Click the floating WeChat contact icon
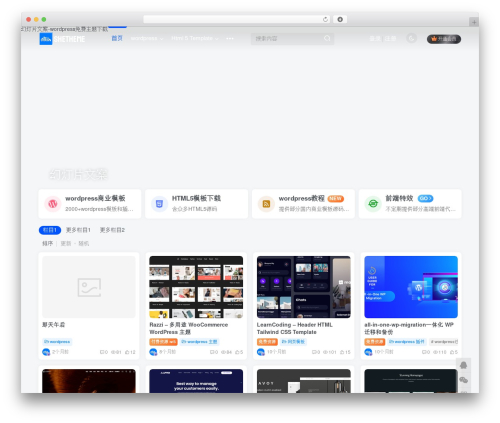 coord(463,380)
